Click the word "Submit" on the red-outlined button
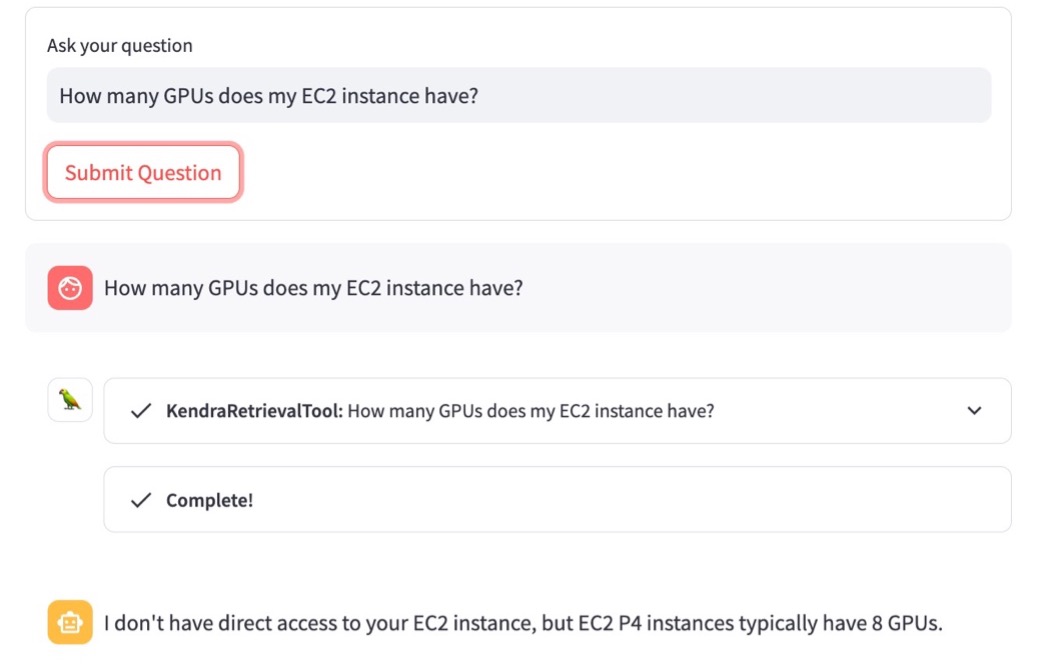The image size is (1045, 672). pos(98,173)
